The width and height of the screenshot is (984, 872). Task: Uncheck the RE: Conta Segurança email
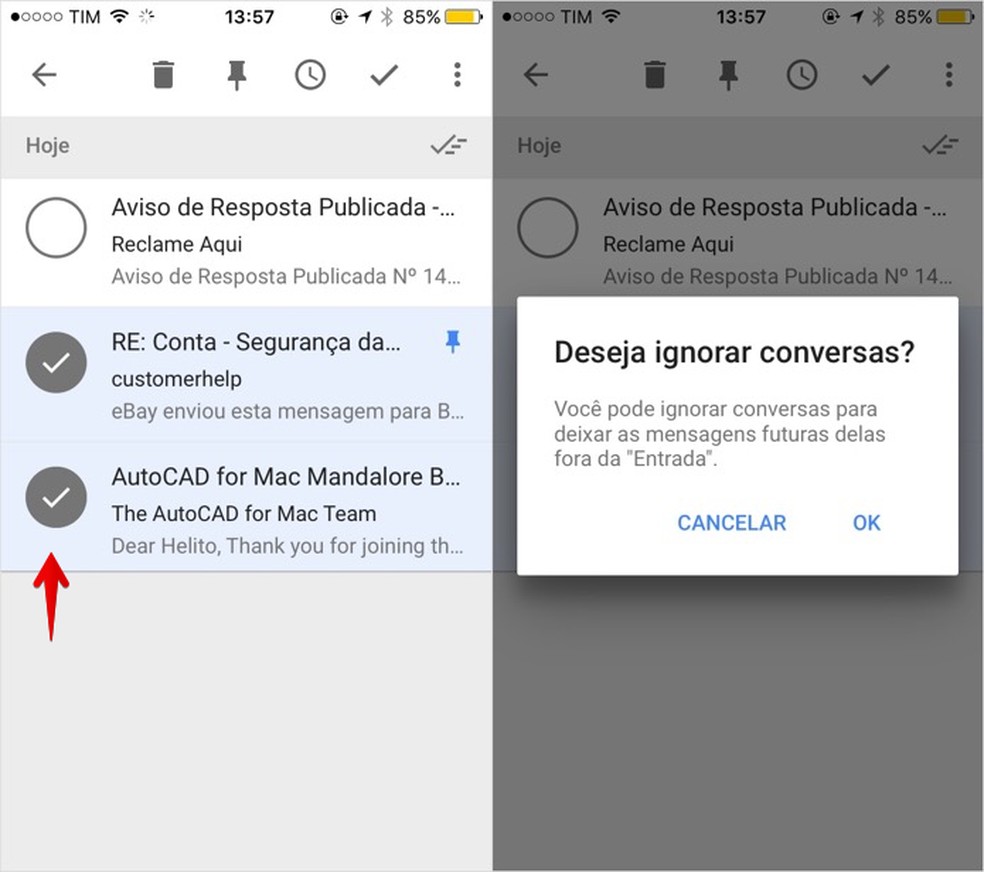tap(56, 362)
